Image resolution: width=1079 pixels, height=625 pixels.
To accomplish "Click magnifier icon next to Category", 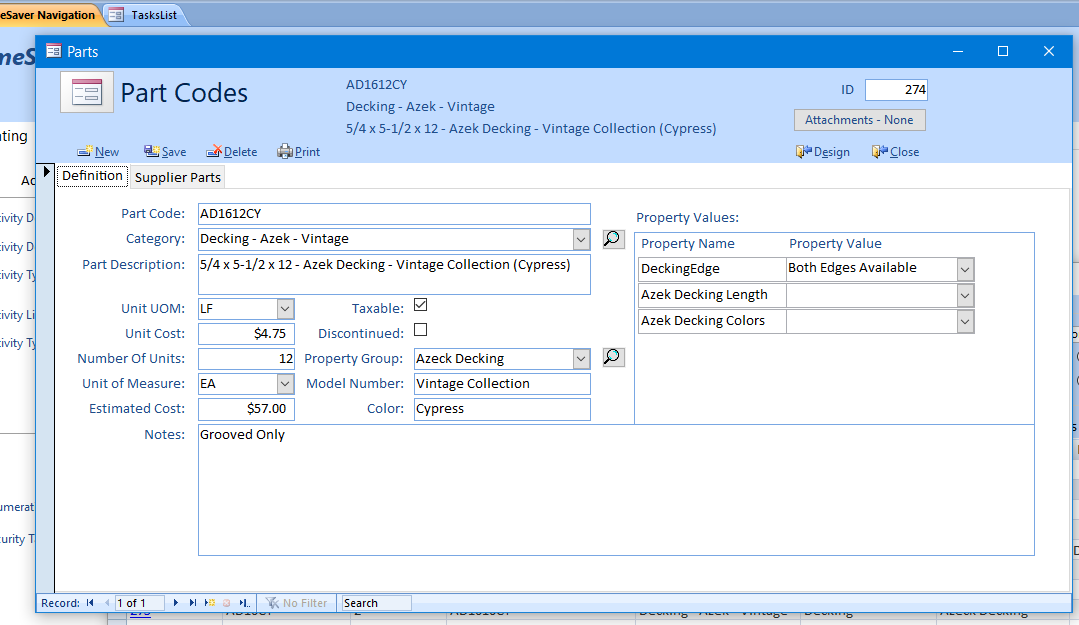I will coord(613,239).
